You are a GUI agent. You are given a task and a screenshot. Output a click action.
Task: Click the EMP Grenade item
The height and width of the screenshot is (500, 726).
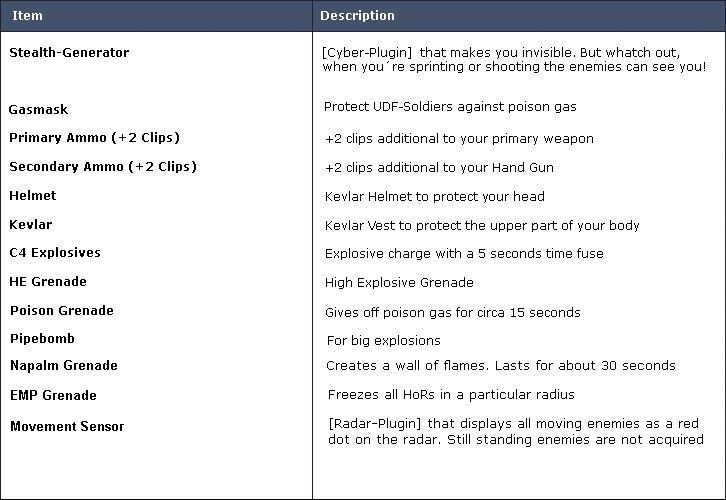54,395
